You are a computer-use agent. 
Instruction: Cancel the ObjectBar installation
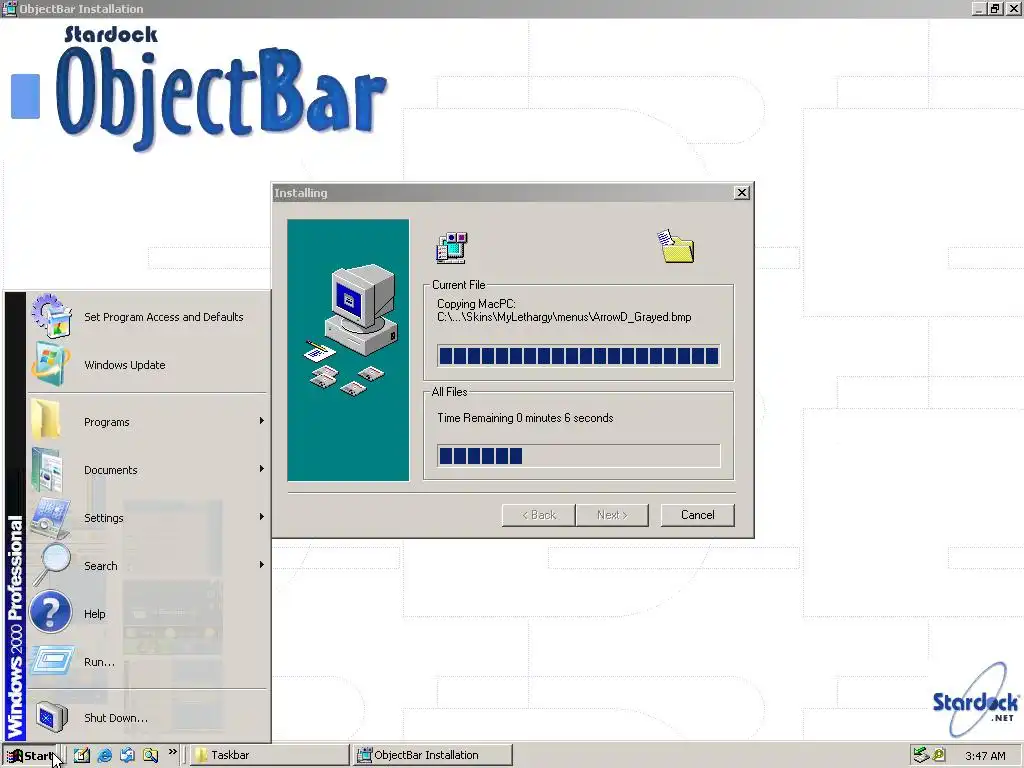[x=697, y=515]
